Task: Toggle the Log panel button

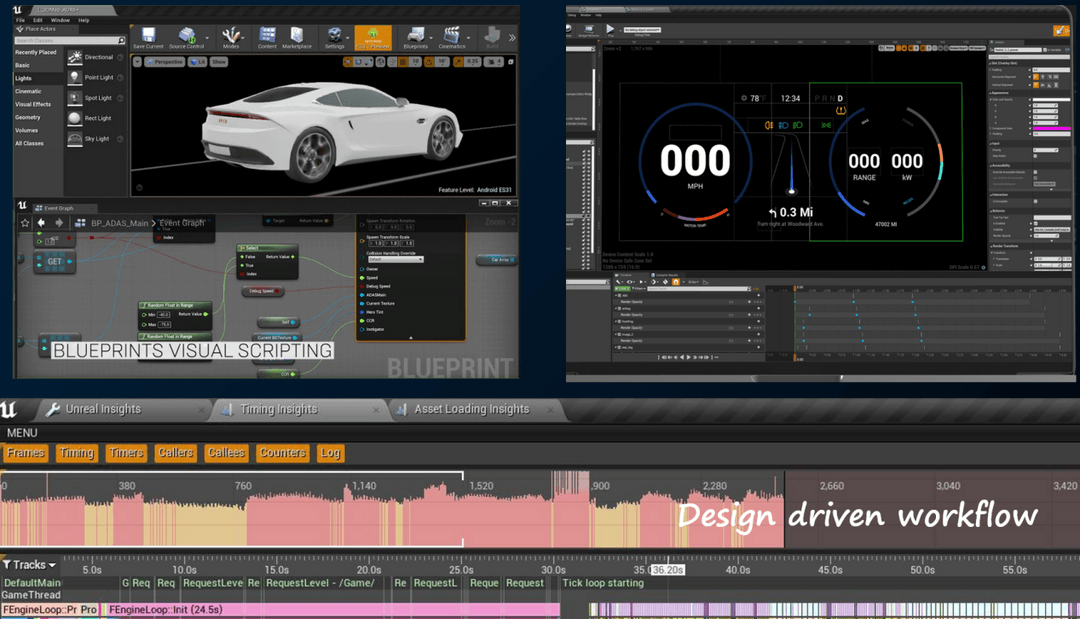Action: point(330,453)
